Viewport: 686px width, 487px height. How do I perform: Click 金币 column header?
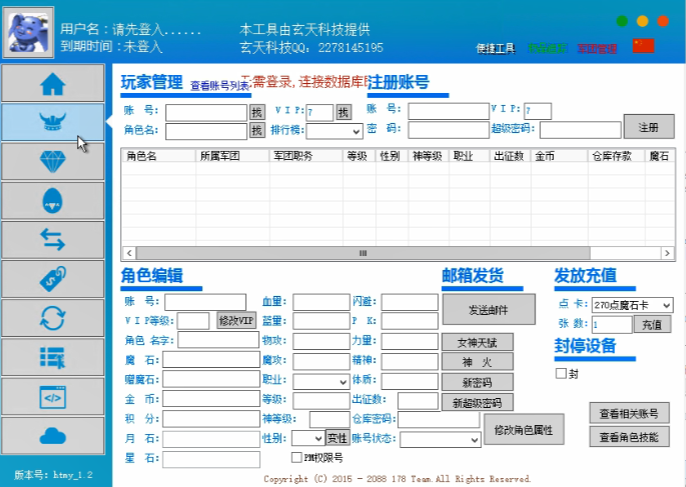pos(559,156)
